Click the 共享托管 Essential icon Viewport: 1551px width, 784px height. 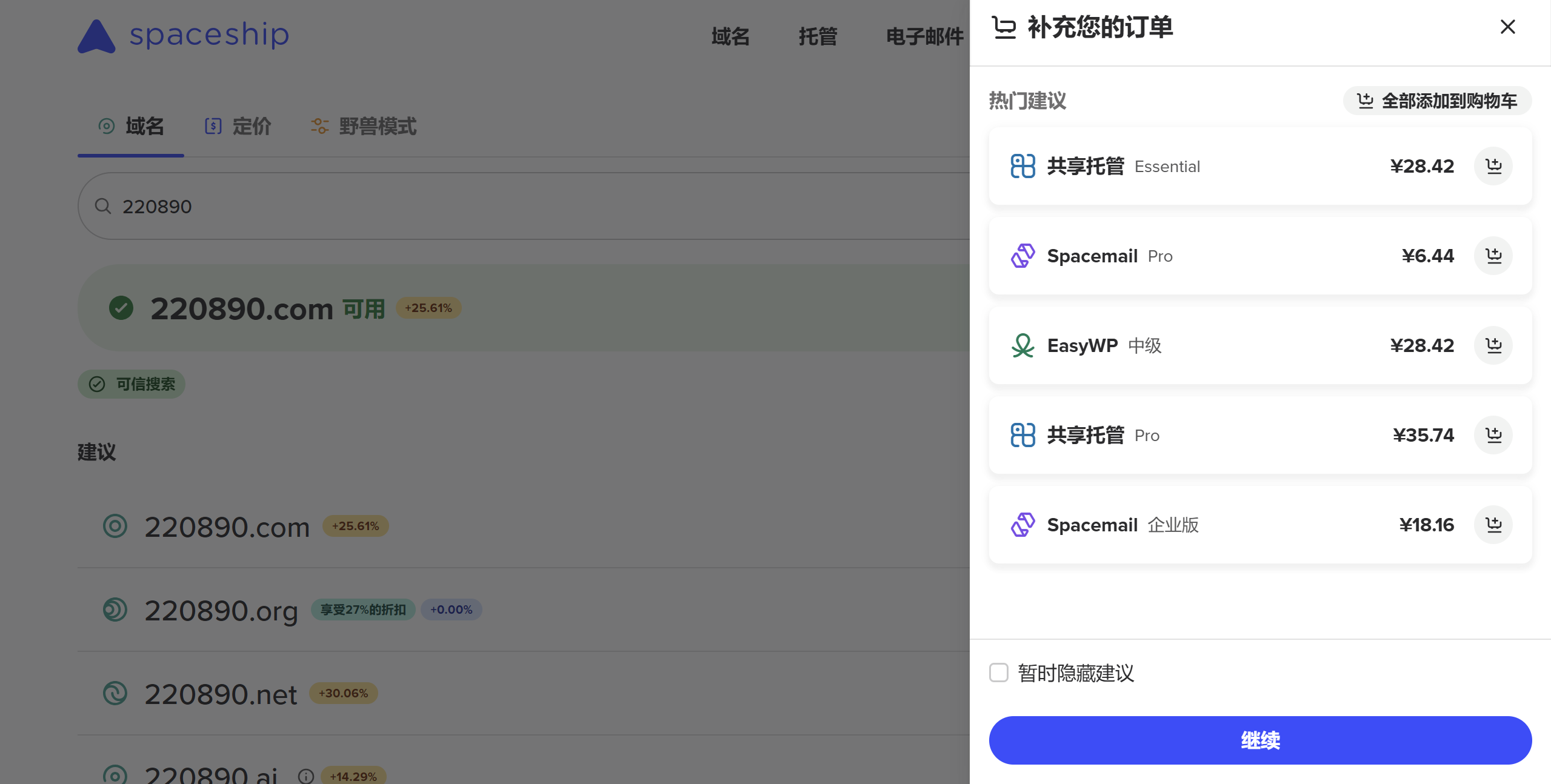[1022, 166]
